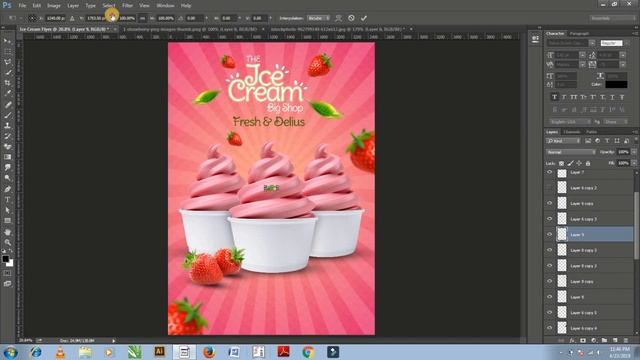This screenshot has height=360, width=640.
Task: Show hidden Layer 6 copy 2
Action: click(549, 188)
